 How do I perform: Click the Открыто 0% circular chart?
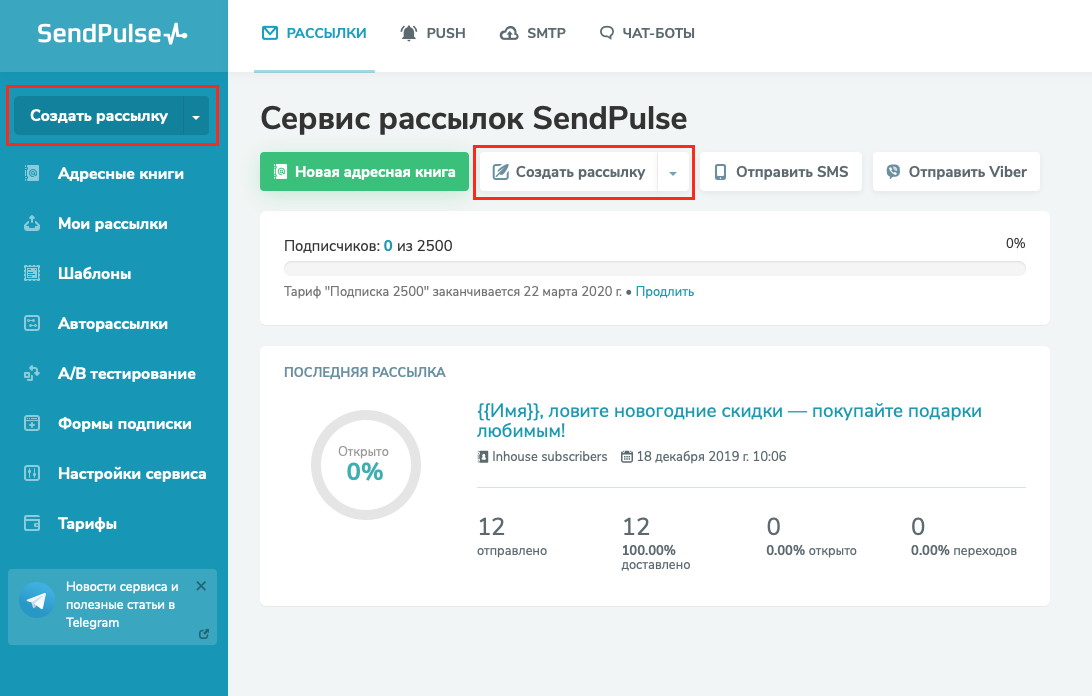coord(366,465)
